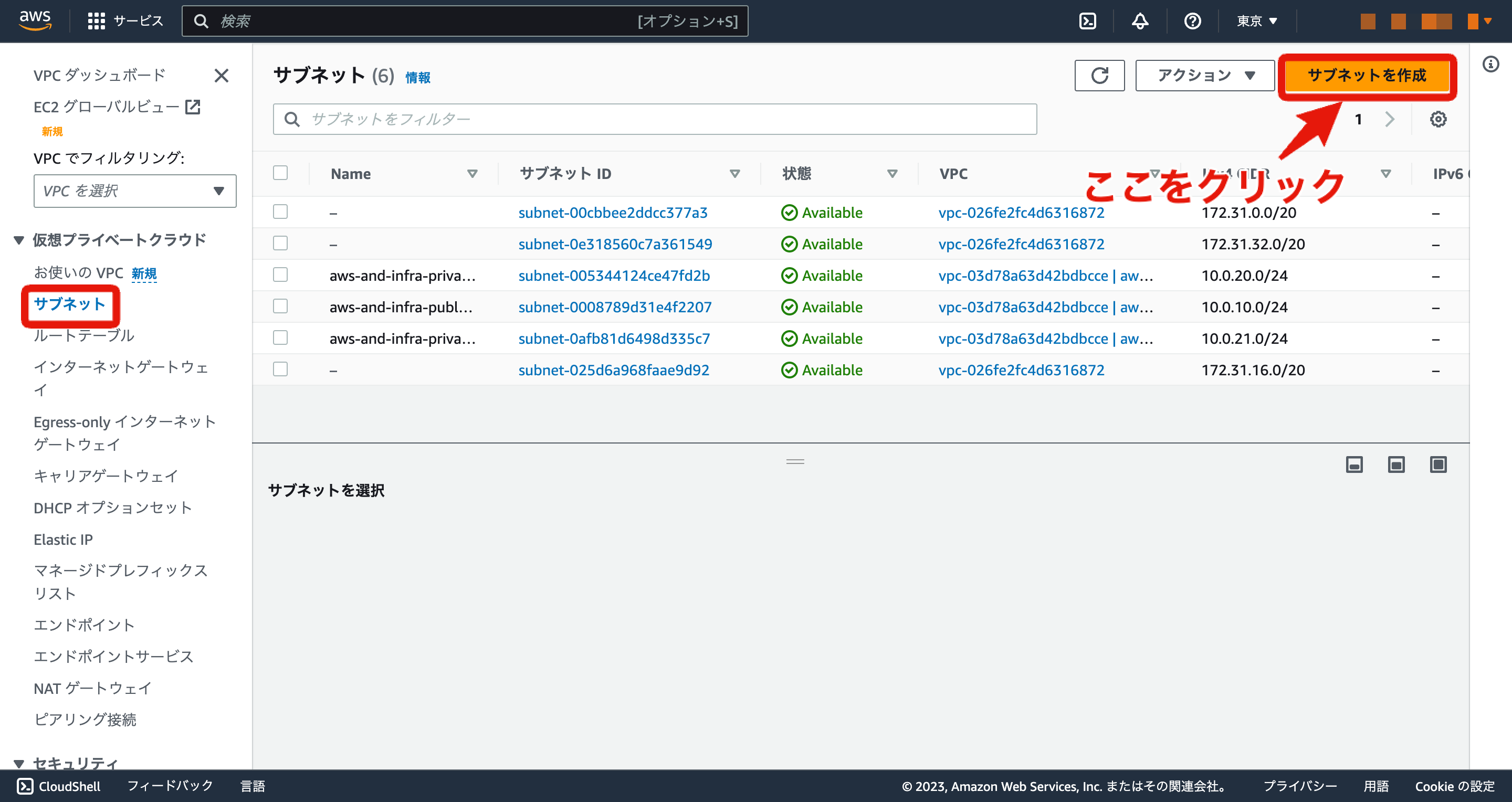Viewport: 1512px width, 802px height.
Task: Select checkbox for subnet with CIDR 10.0.10.0/24
Action: [280, 307]
